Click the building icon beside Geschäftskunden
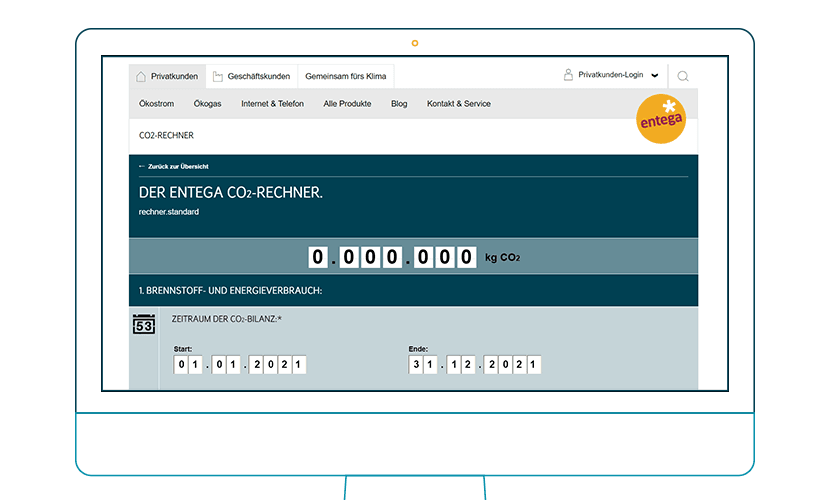Viewport: 830px width, 500px height. (x=218, y=77)
